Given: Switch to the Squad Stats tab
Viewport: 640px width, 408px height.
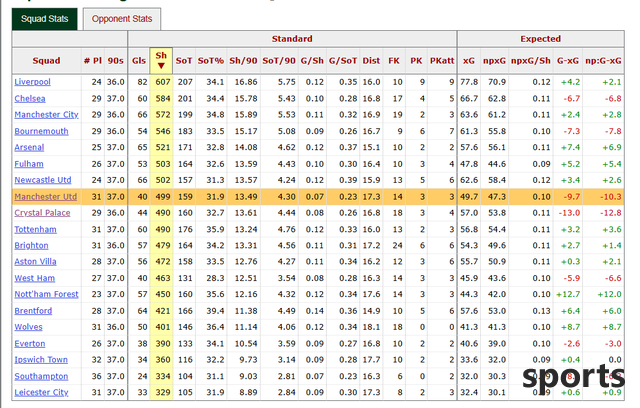Looking at the screenshot, I should [44, 19].
